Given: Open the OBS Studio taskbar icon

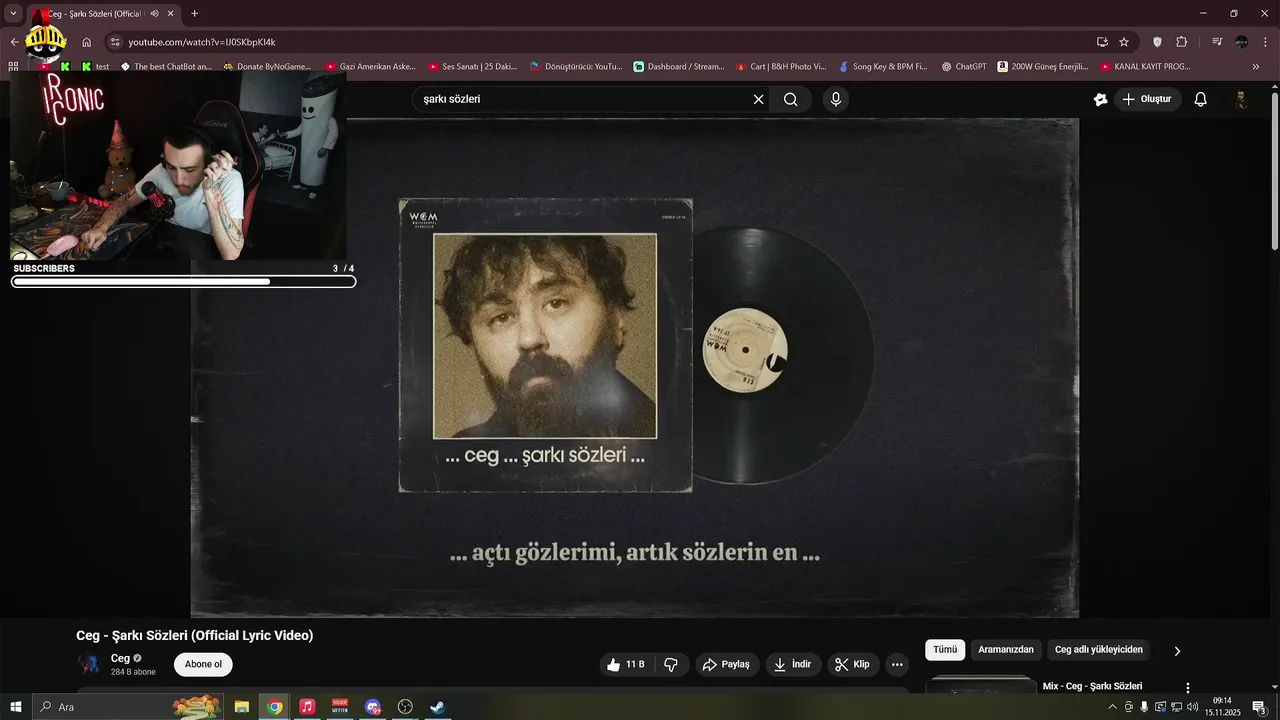Looking at the screenshot, I should tap(405, 707).
